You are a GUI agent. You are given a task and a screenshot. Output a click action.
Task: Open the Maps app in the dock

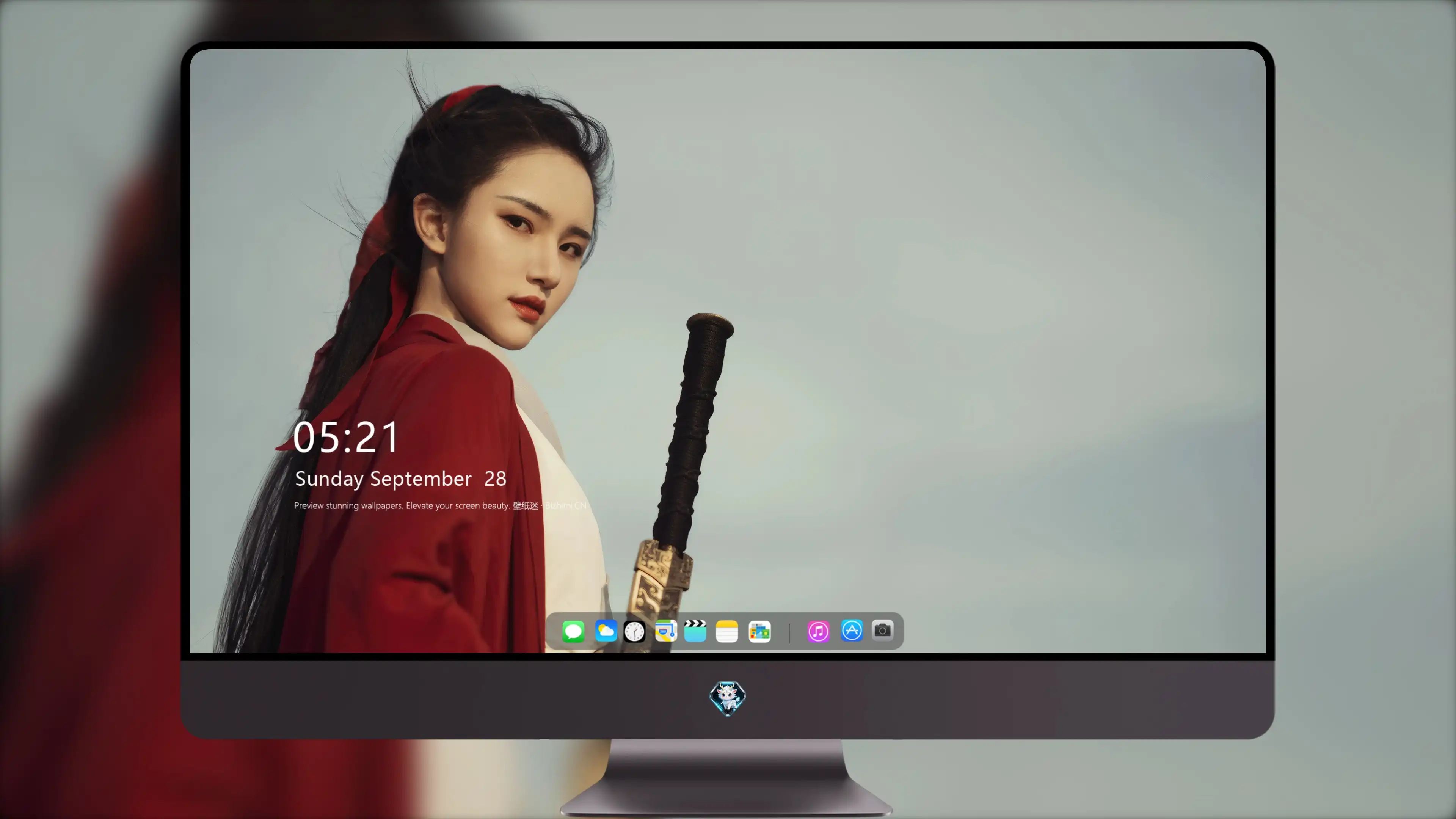[x=666, y=631]
